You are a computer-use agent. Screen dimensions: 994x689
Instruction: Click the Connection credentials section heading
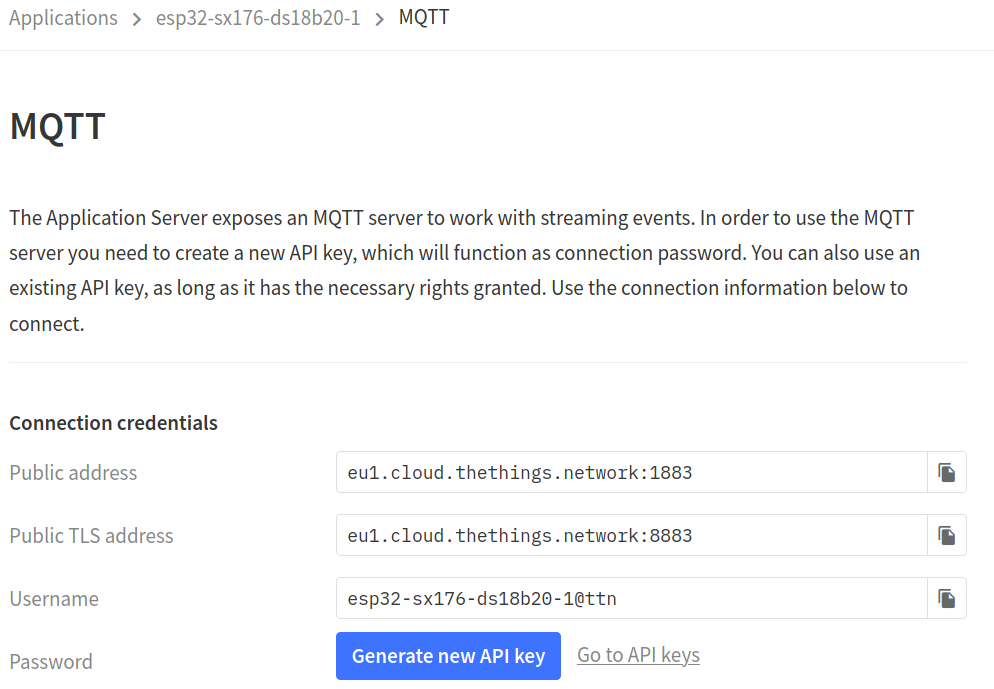click(x=113, y=423)
